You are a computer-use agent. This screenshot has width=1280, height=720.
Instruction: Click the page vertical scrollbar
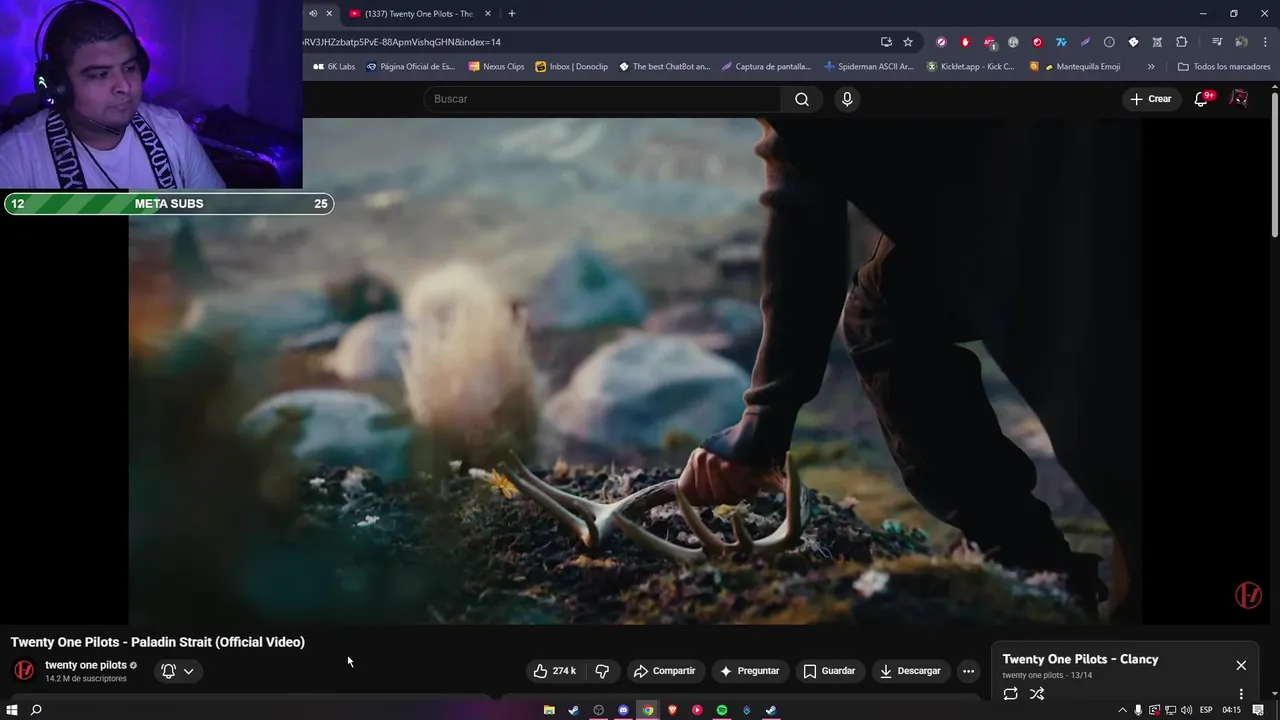pyautogui.click(x=1274, y=165)
